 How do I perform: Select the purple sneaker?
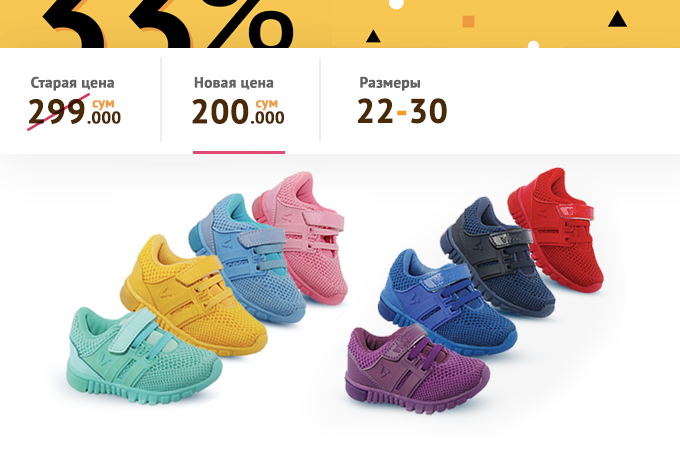pyautogui.click(x=416, y=368)
